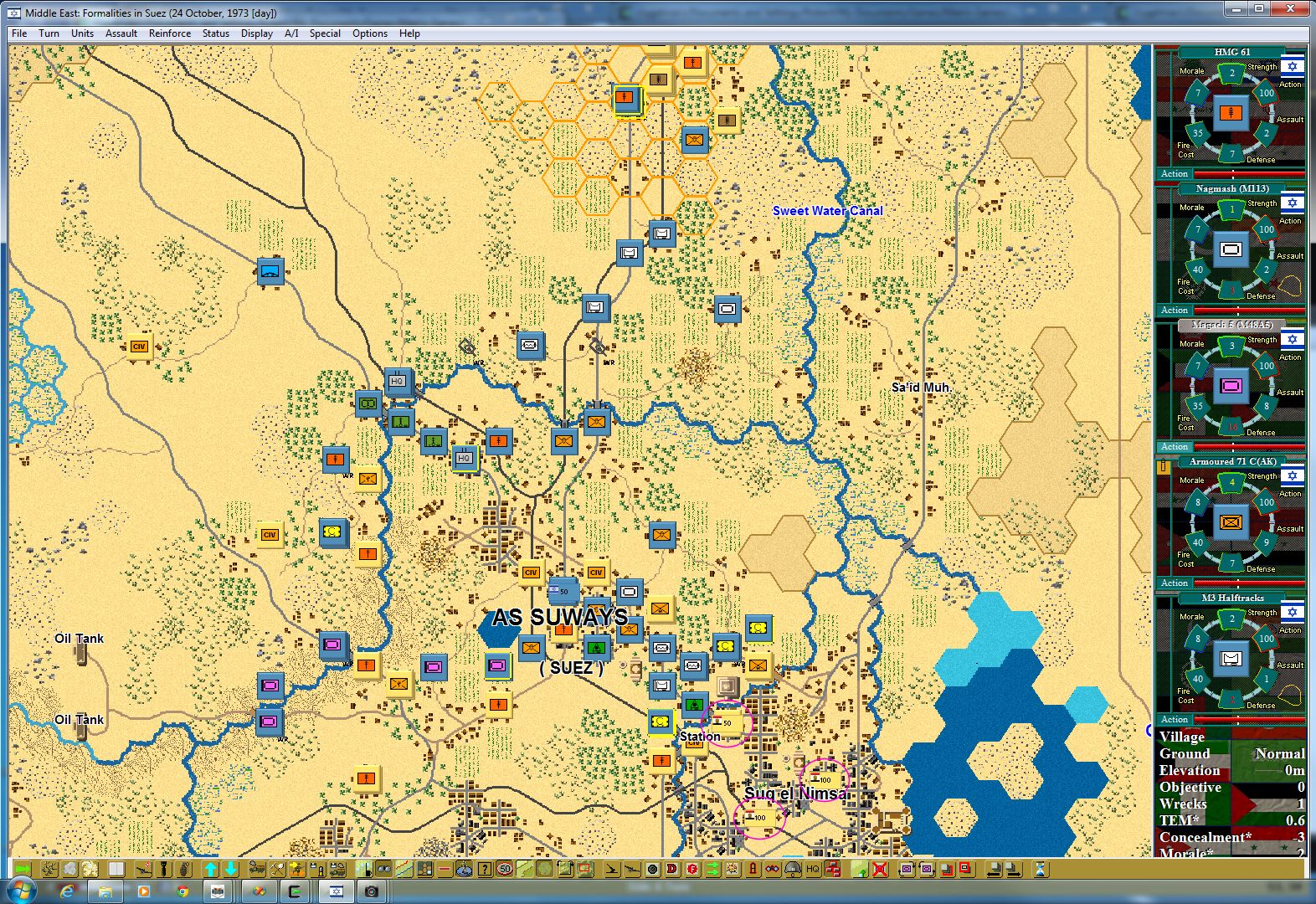Screen dimensions: 1316x904
Task: Click the AS SUWAYS city label
Action: (x=560, y=618)
